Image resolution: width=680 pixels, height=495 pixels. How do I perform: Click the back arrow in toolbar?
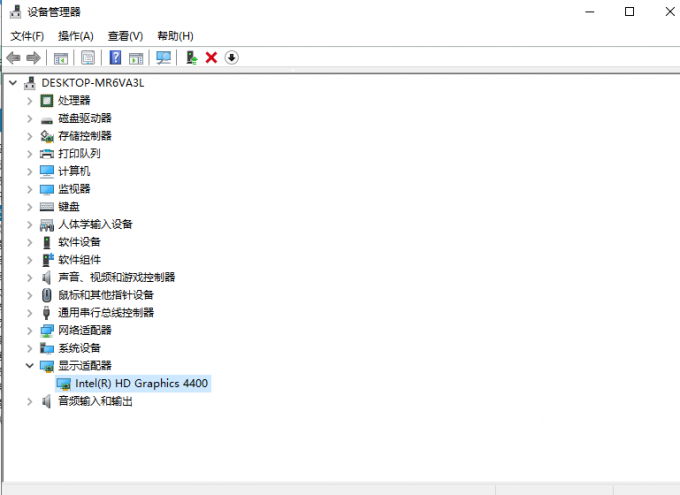coord(13,58)
